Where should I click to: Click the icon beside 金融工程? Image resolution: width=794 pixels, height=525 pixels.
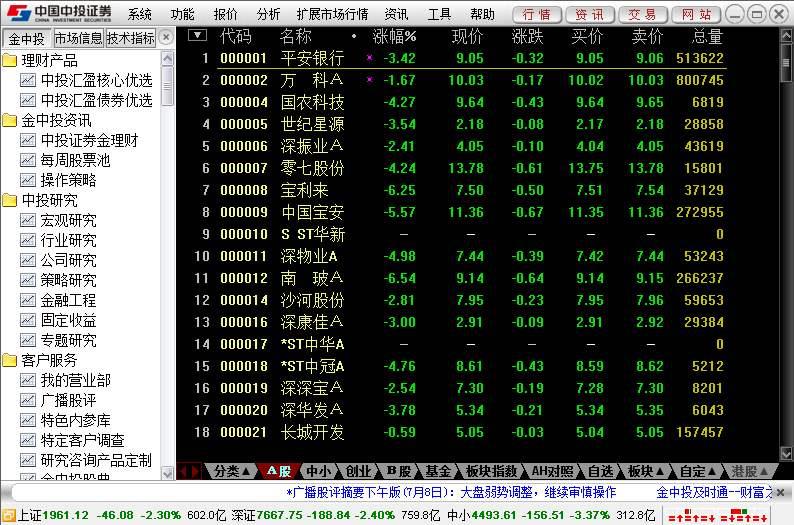28,300
